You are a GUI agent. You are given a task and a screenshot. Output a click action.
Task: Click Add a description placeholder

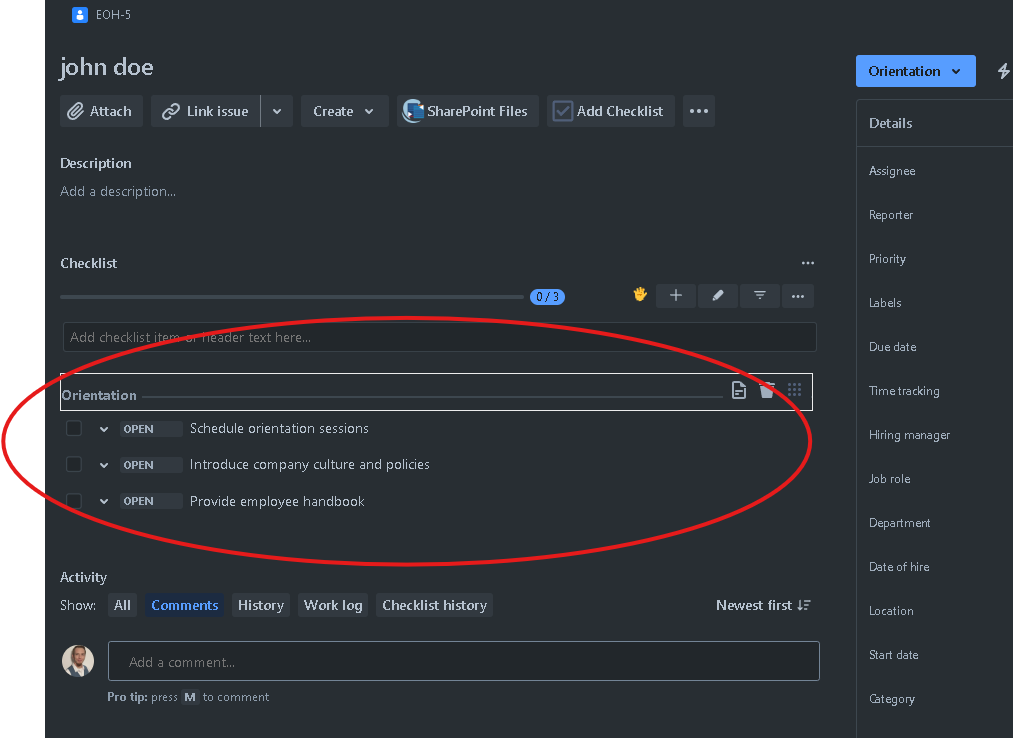118,191
